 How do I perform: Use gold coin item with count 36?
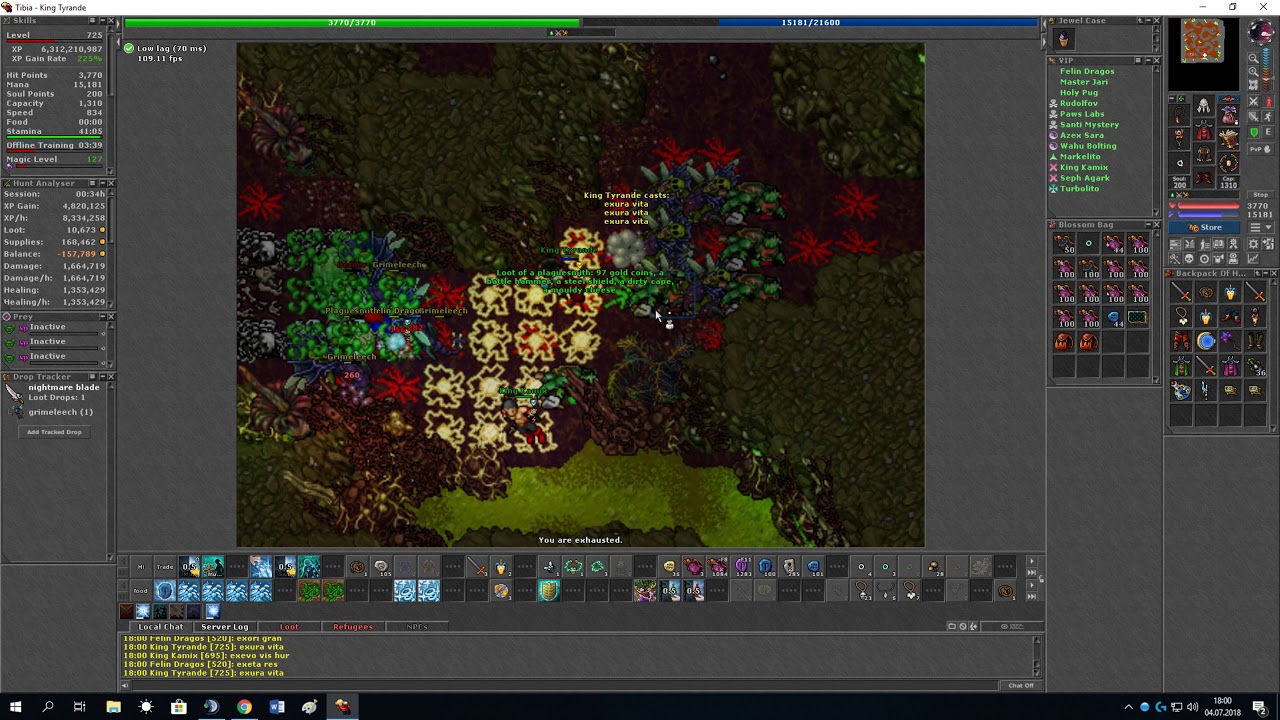click(x=670, y=567)
